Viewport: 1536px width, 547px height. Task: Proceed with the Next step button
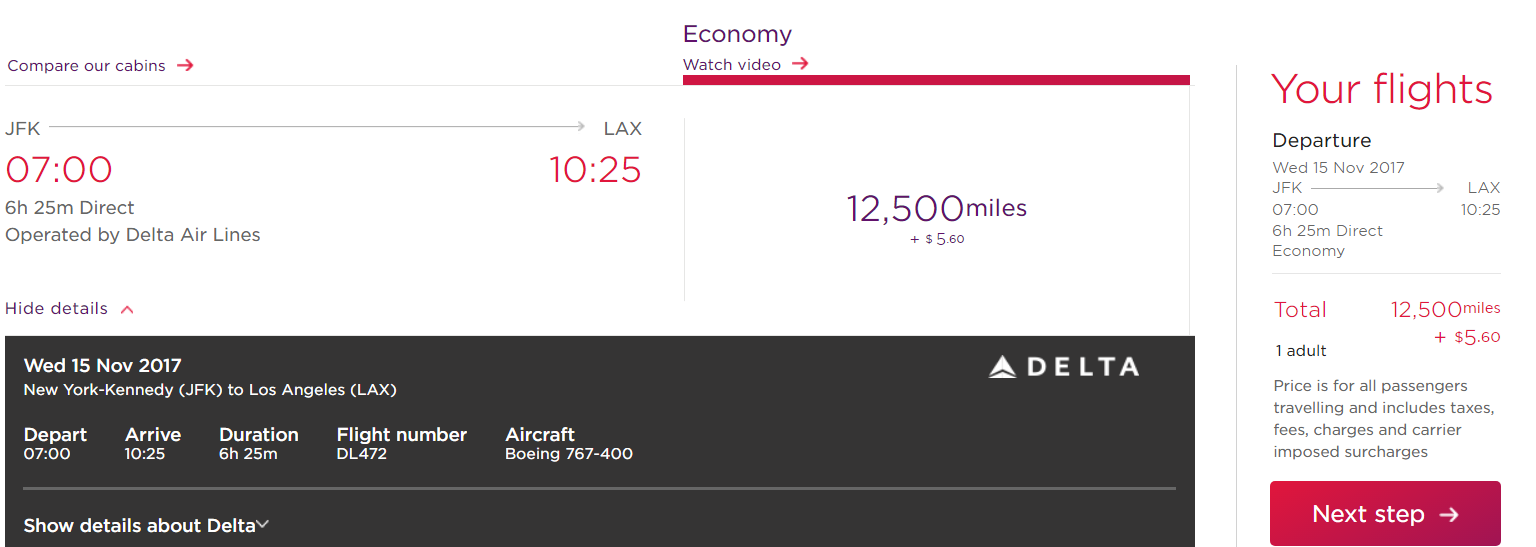click(1385, 514)
